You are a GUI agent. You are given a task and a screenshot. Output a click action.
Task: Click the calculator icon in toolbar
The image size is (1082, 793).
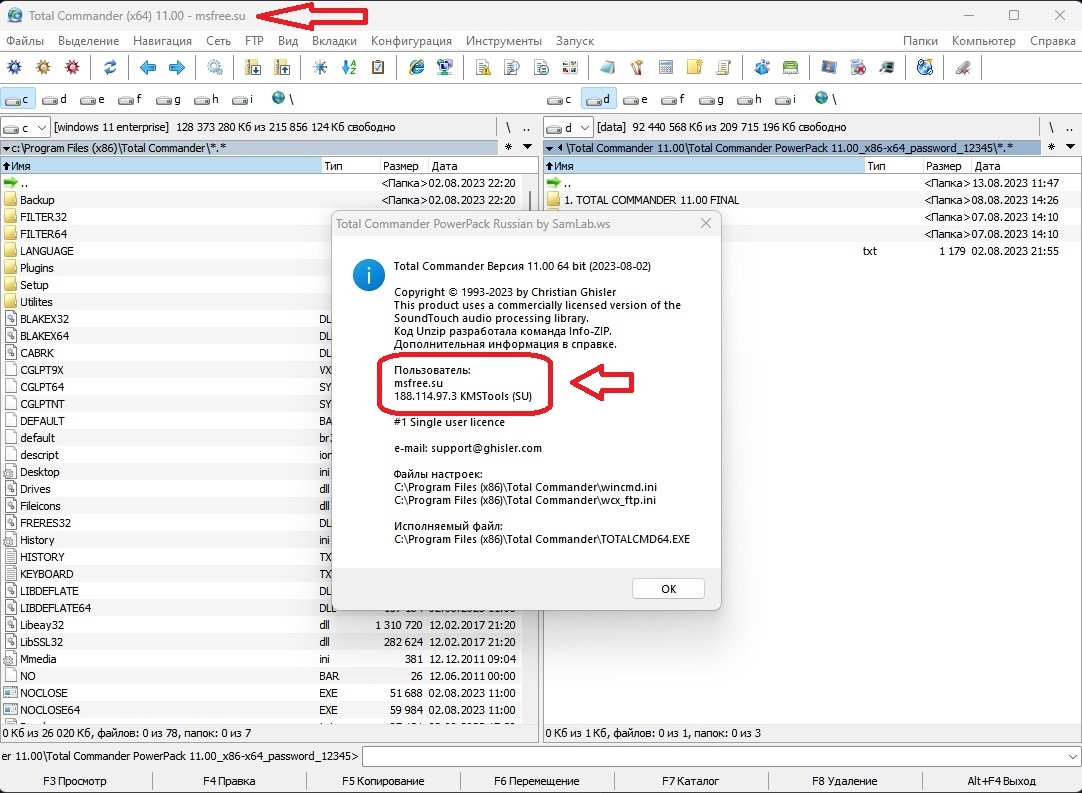pos(666,68)
